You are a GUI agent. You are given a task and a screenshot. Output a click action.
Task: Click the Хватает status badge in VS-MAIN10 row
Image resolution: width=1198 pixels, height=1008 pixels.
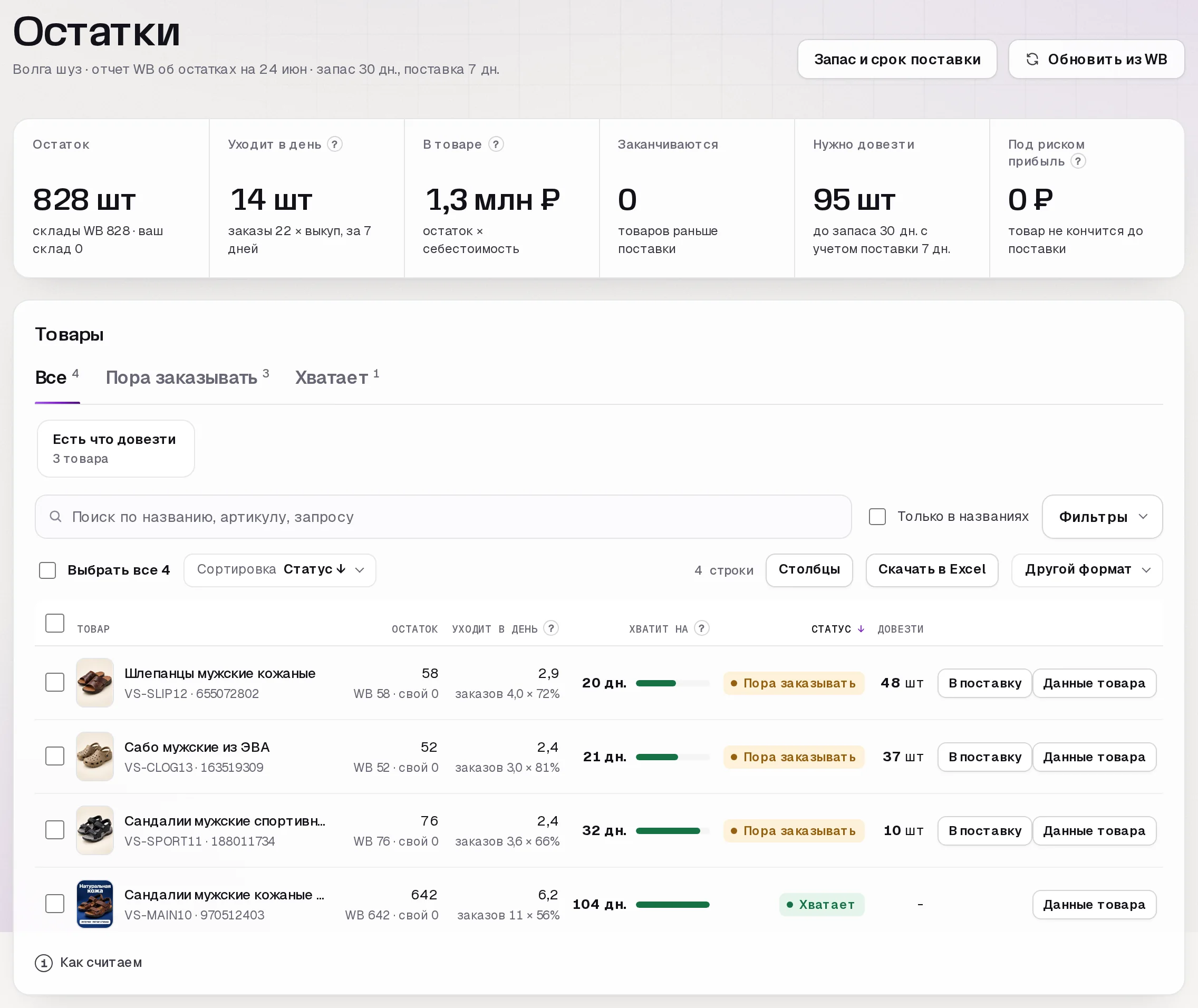822,904
